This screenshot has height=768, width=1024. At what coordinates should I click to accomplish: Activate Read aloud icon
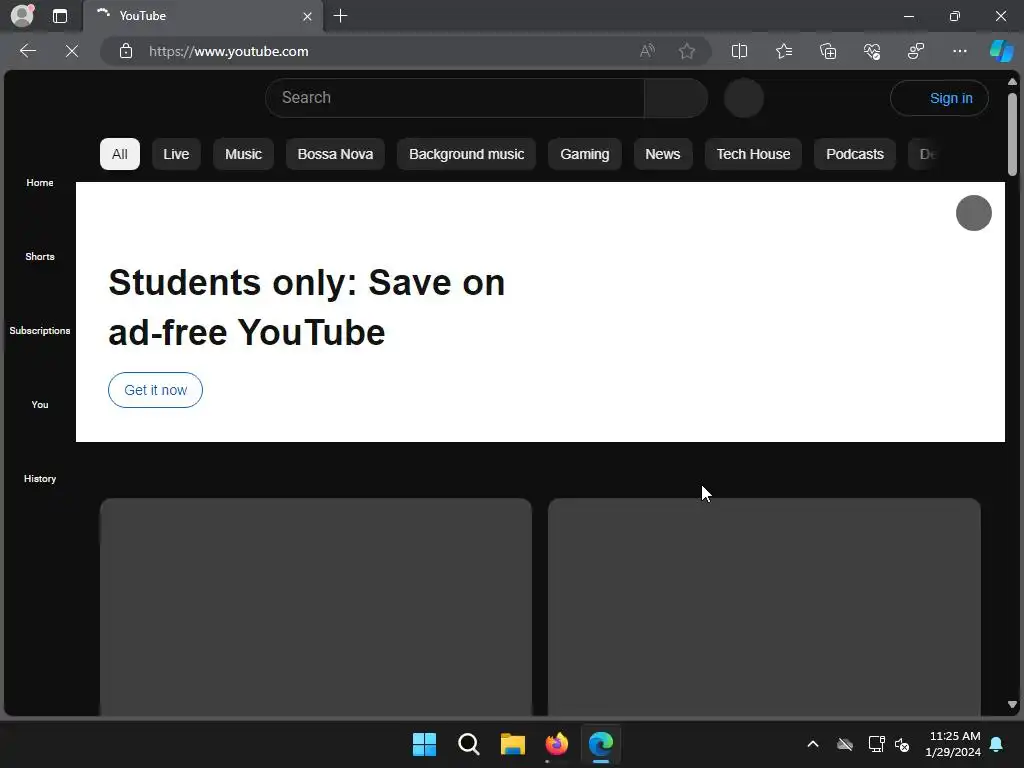(x=647, y=51)
